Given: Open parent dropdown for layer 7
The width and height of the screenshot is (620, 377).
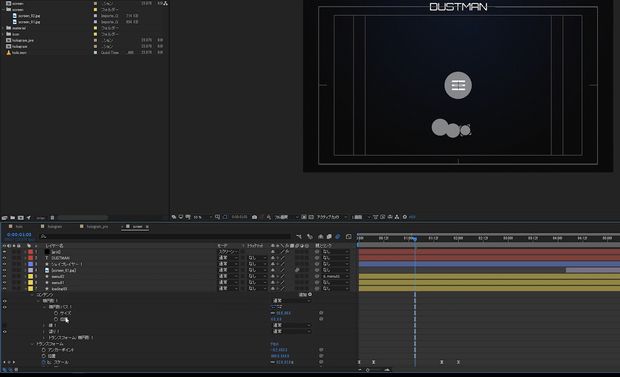Looking at the screenshot, I should [335, 288].
